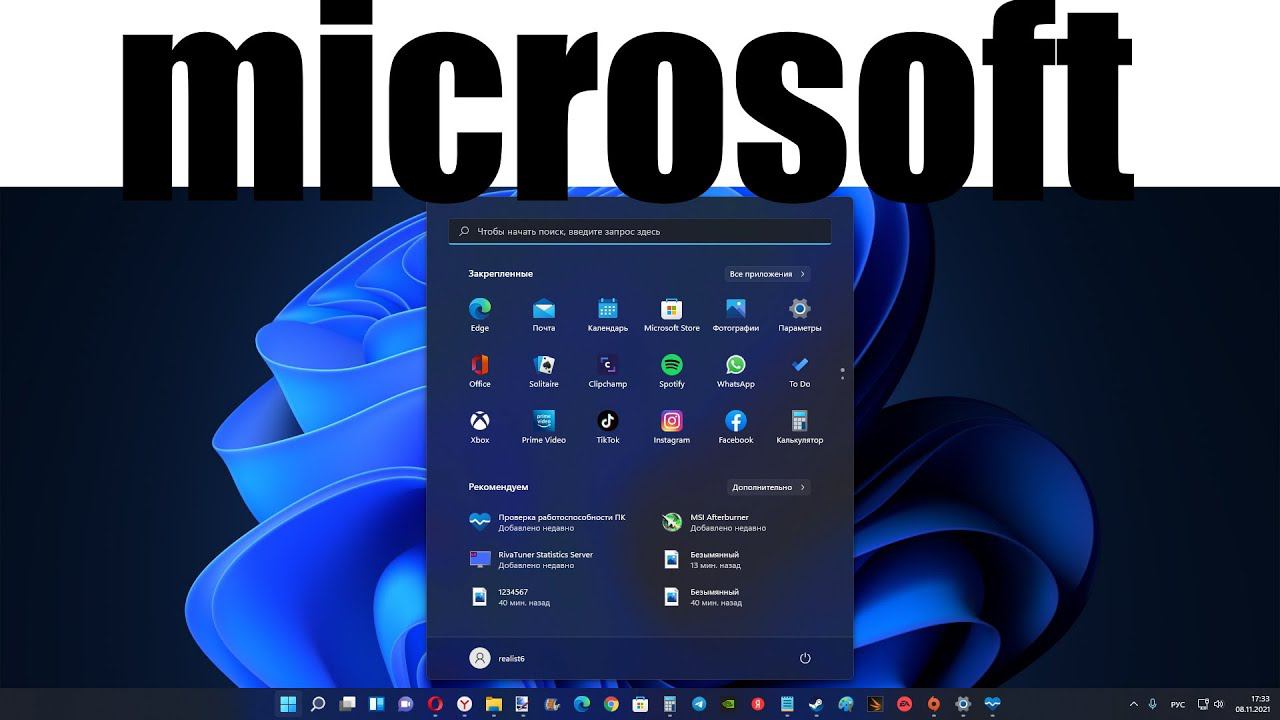
Task: Expand the Все приложения list
Action: (767, 274)
